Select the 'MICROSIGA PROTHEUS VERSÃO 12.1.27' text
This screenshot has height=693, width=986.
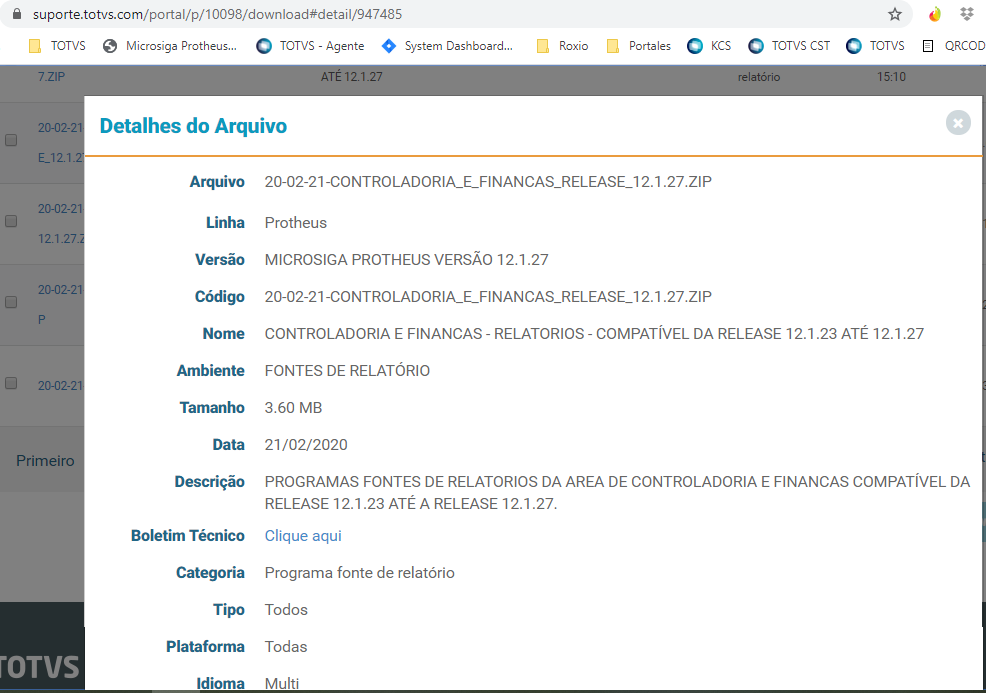point(406,260)
